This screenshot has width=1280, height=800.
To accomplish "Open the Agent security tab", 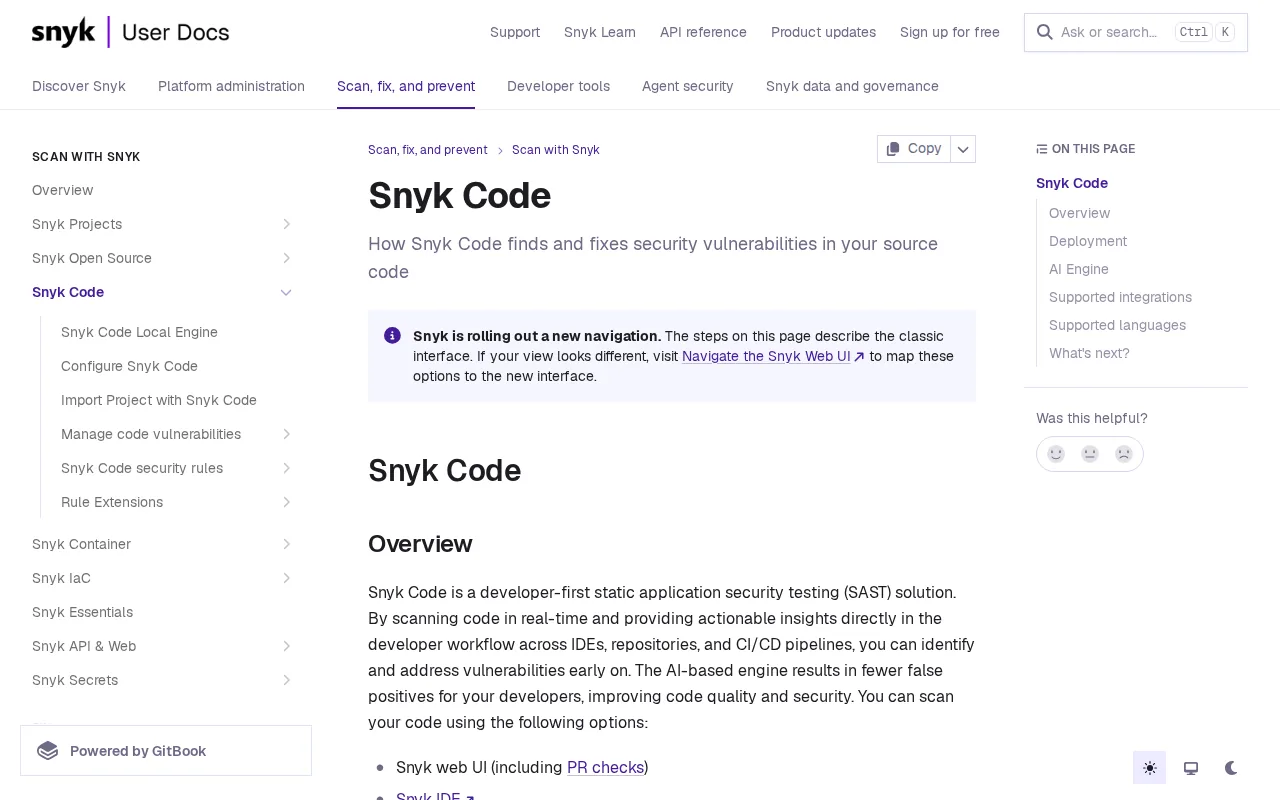I will pos(688,86).
